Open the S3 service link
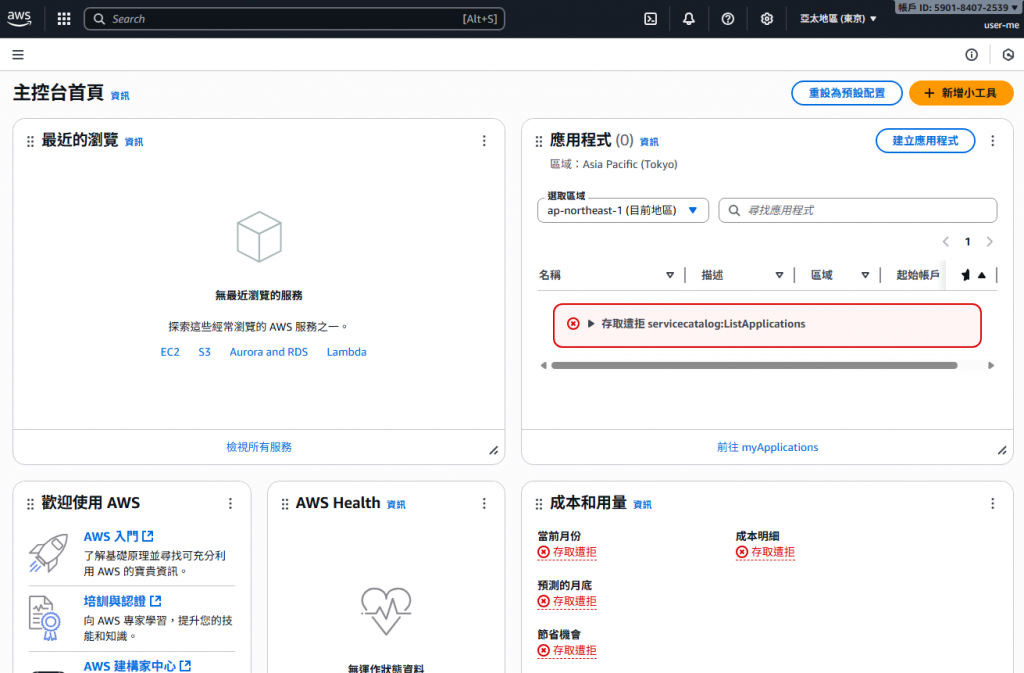This screenshot has width=1024, height=673. pos(204,352)
